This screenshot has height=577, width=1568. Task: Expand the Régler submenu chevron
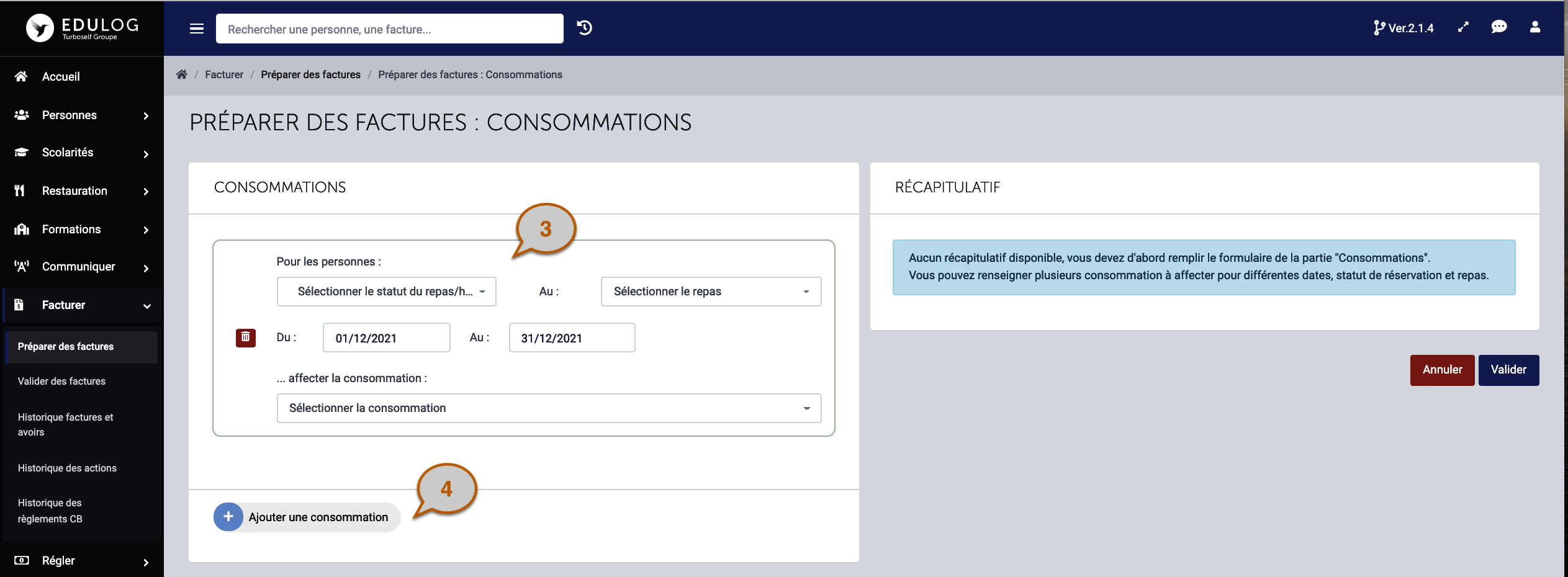coord(146,562)
